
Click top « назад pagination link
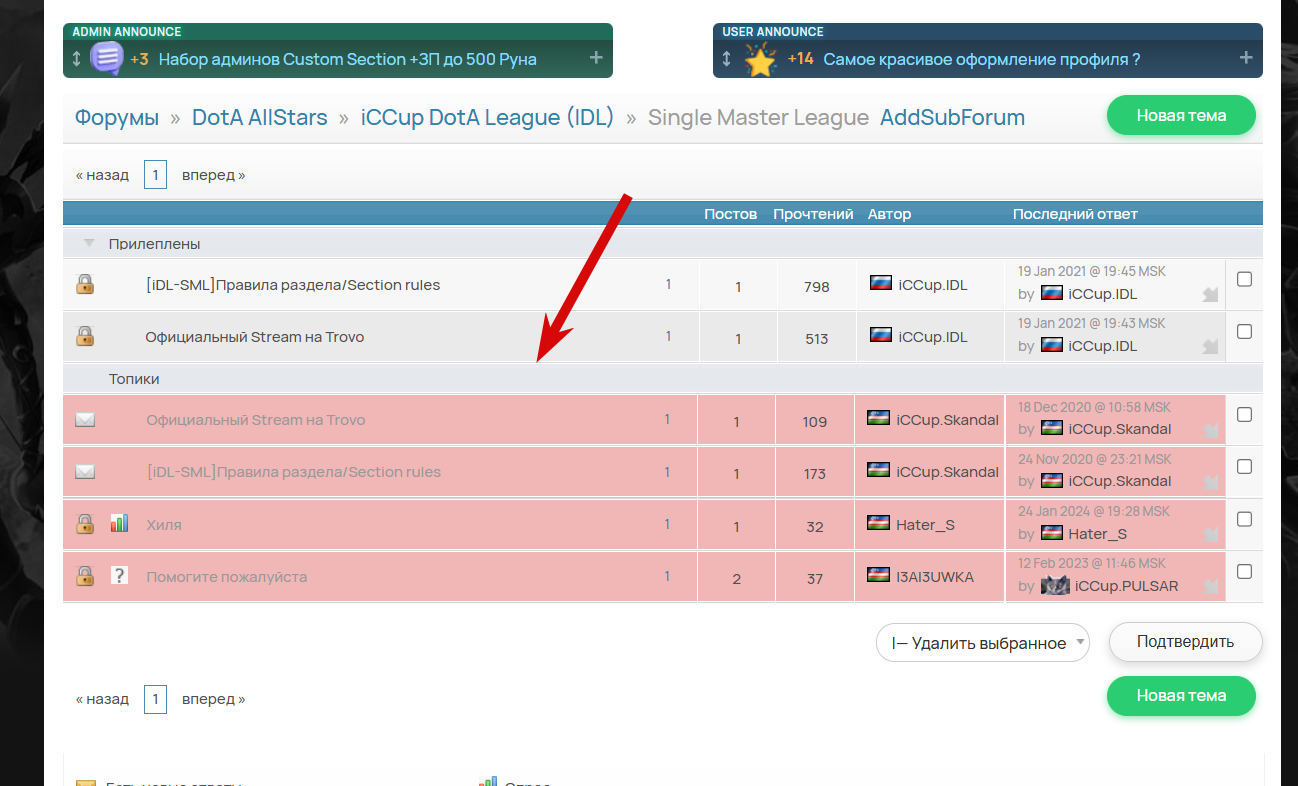point(102,175)
